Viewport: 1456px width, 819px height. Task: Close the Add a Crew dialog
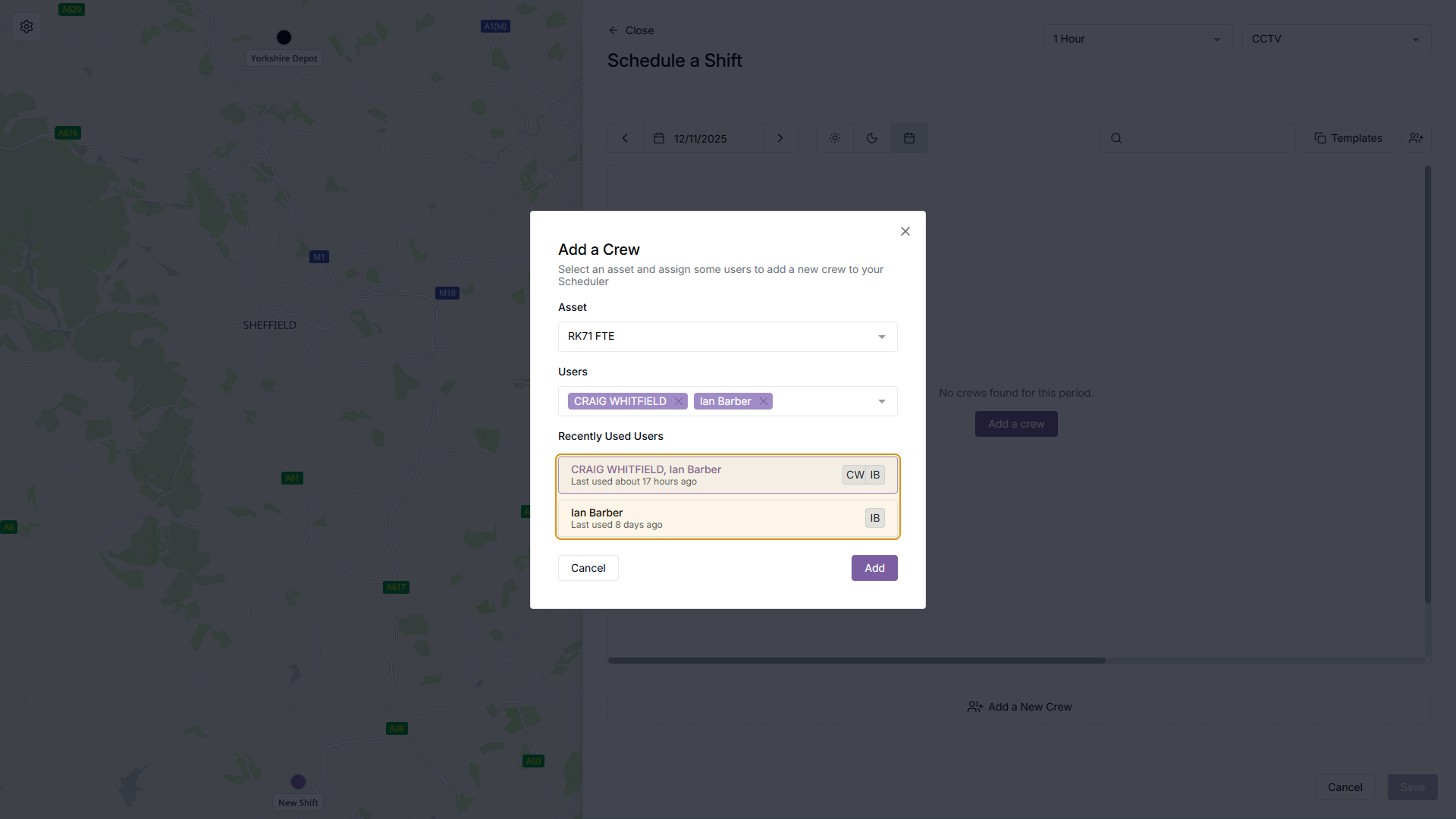pos(905,231)
